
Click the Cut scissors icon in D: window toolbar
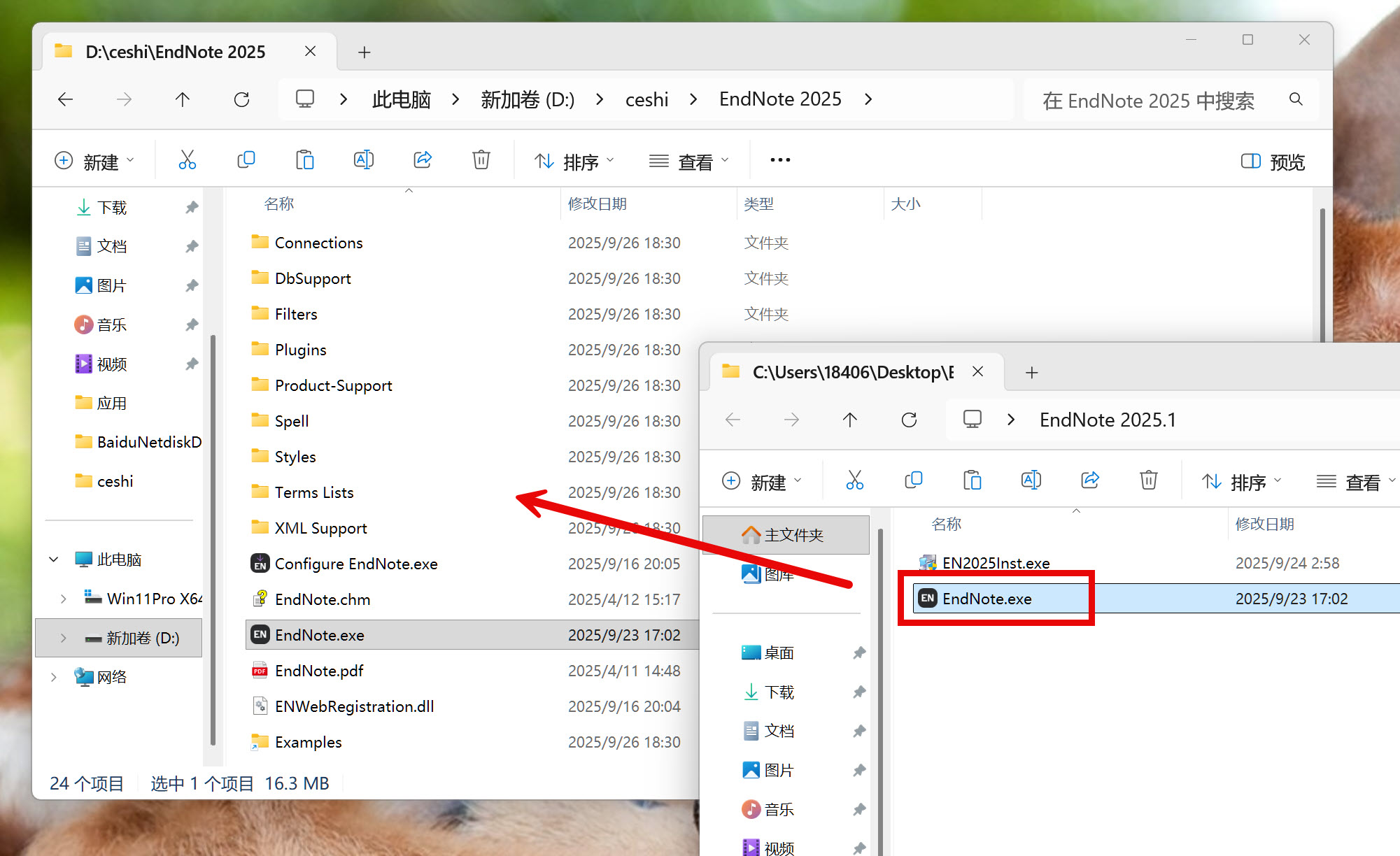187,160
